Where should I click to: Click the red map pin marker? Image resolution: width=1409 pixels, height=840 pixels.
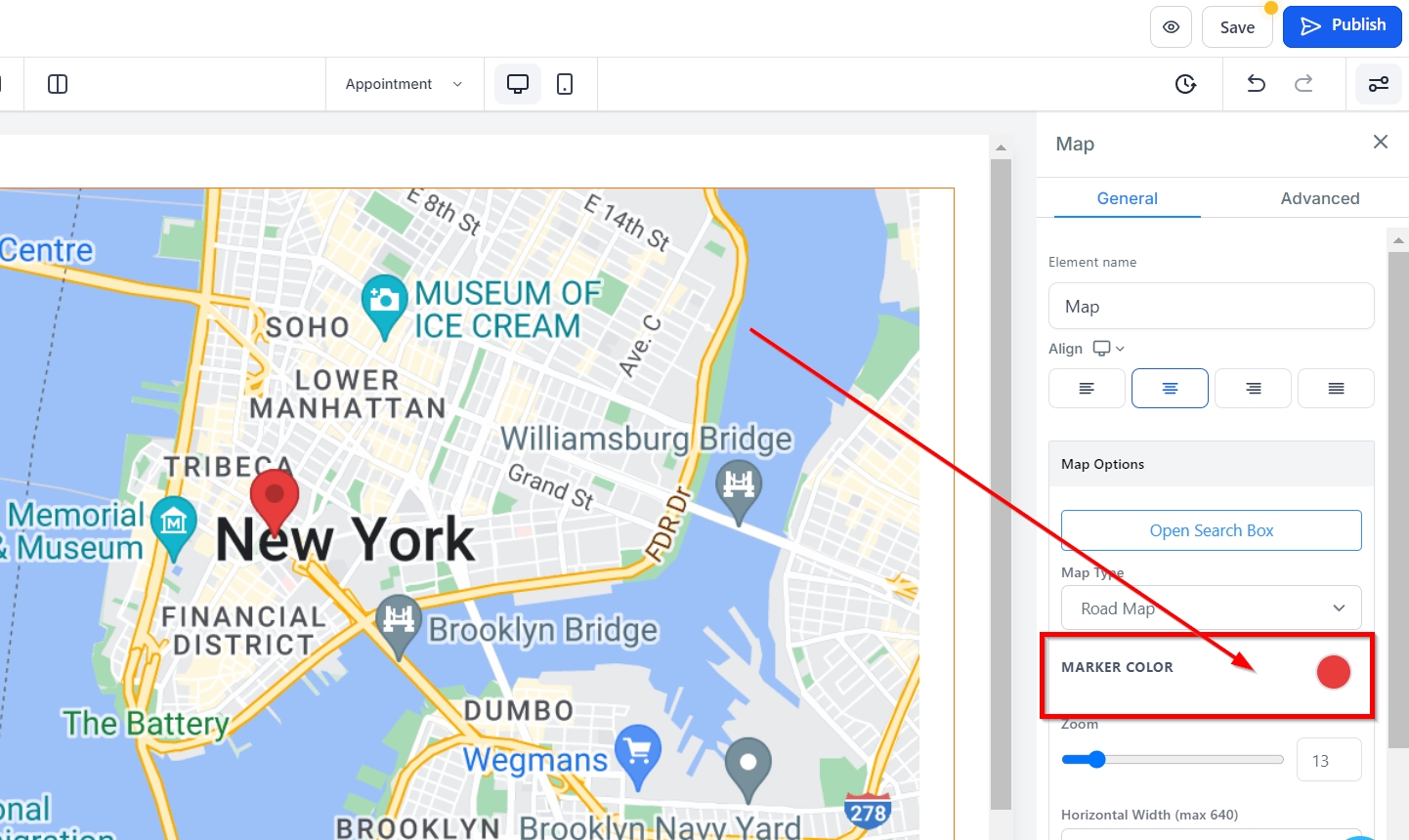(x=275, y=498)
